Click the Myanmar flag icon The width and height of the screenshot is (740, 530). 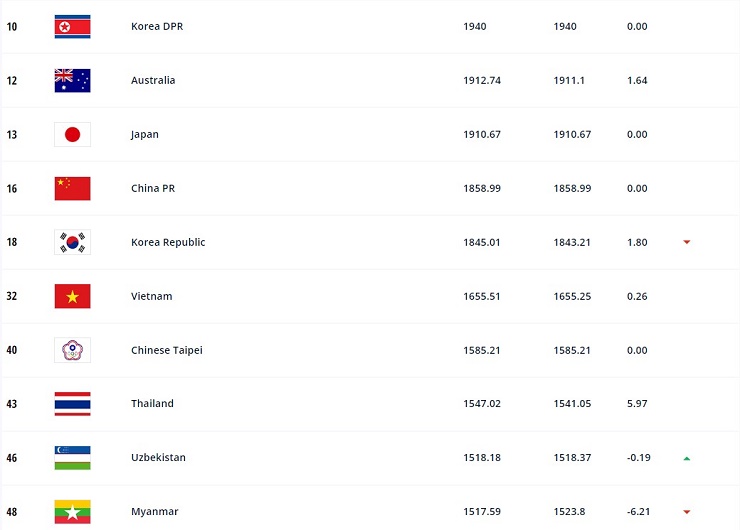[72, 511]
